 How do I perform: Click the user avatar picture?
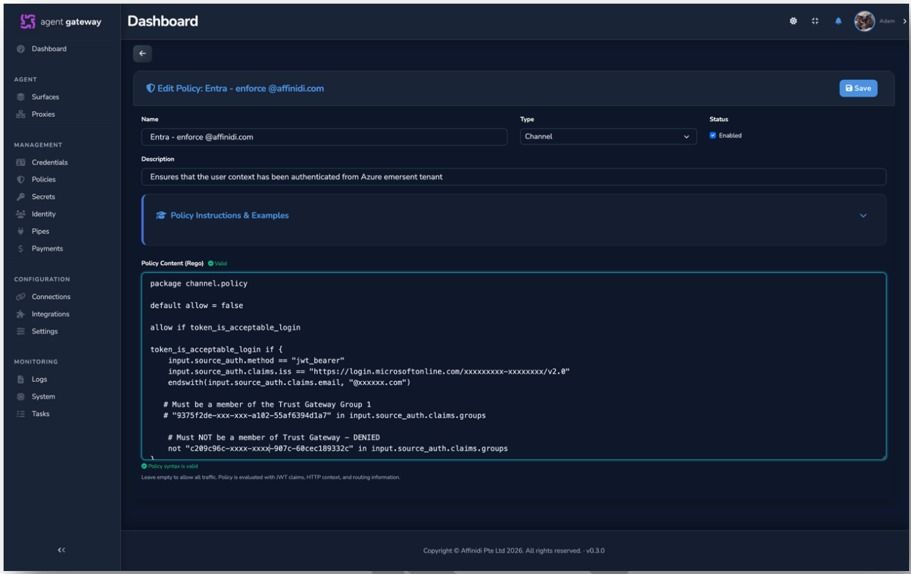pos(864,21)
